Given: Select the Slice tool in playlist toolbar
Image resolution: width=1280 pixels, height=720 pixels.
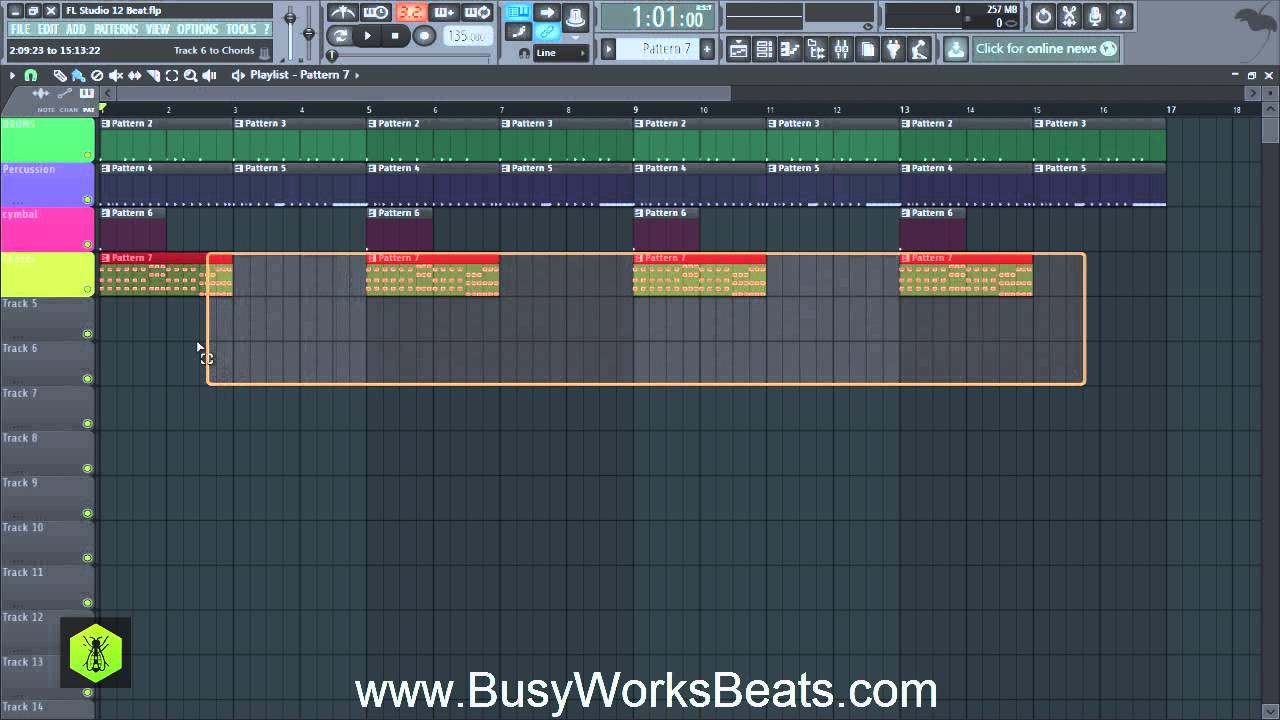Looking at the screenshot, I should tap(153, 75).
